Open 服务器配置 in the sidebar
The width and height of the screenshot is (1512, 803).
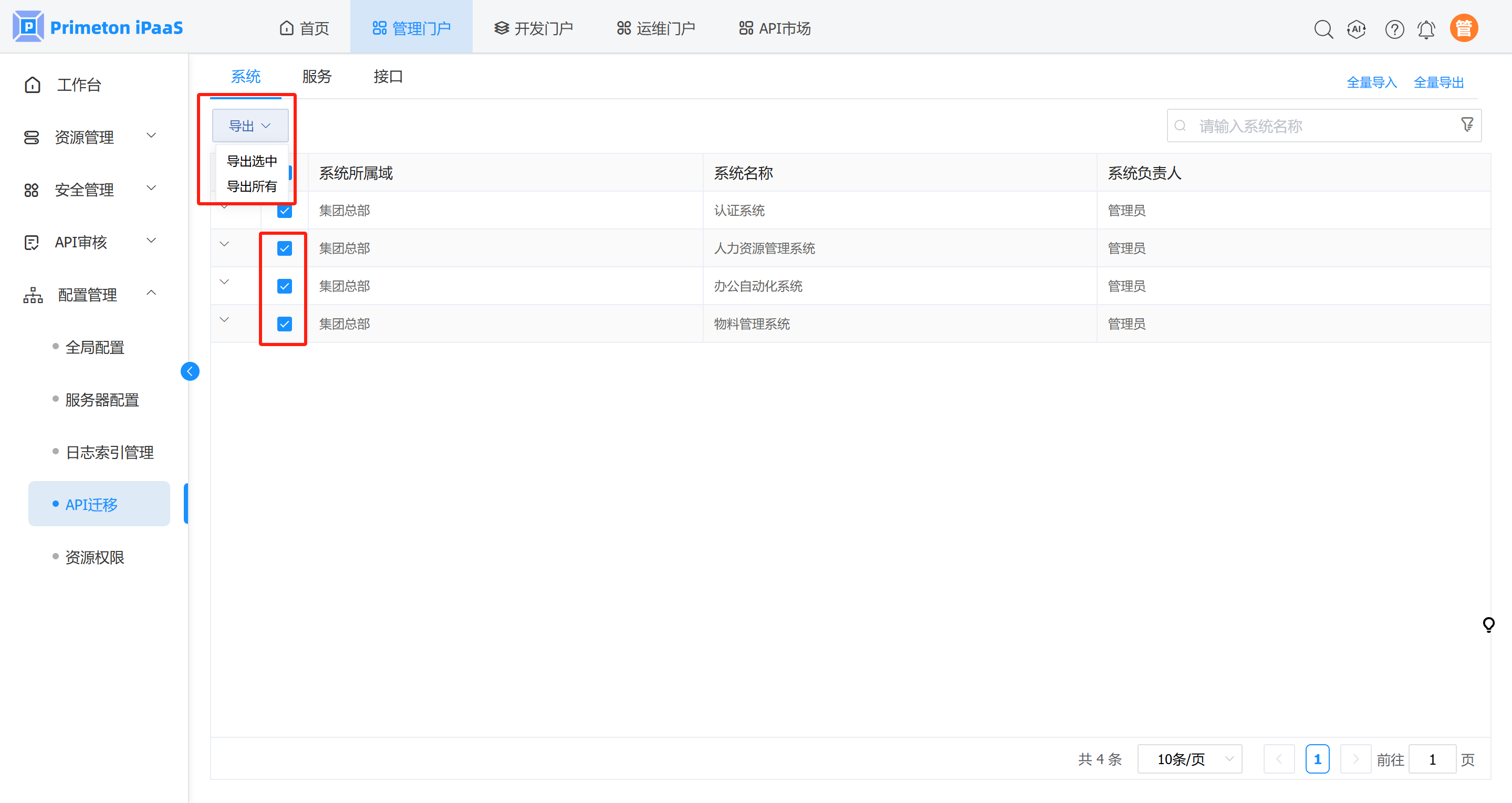point(102,400)
